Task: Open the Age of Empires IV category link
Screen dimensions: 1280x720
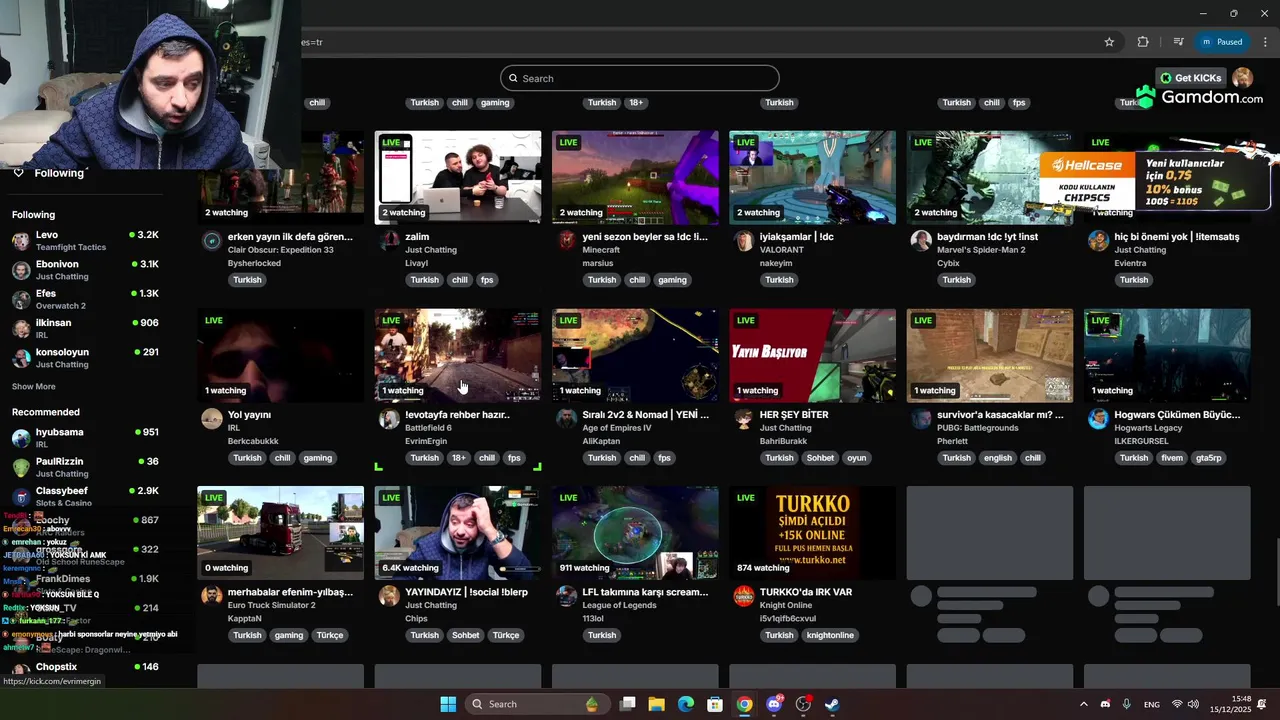Action: click(617, 428)
